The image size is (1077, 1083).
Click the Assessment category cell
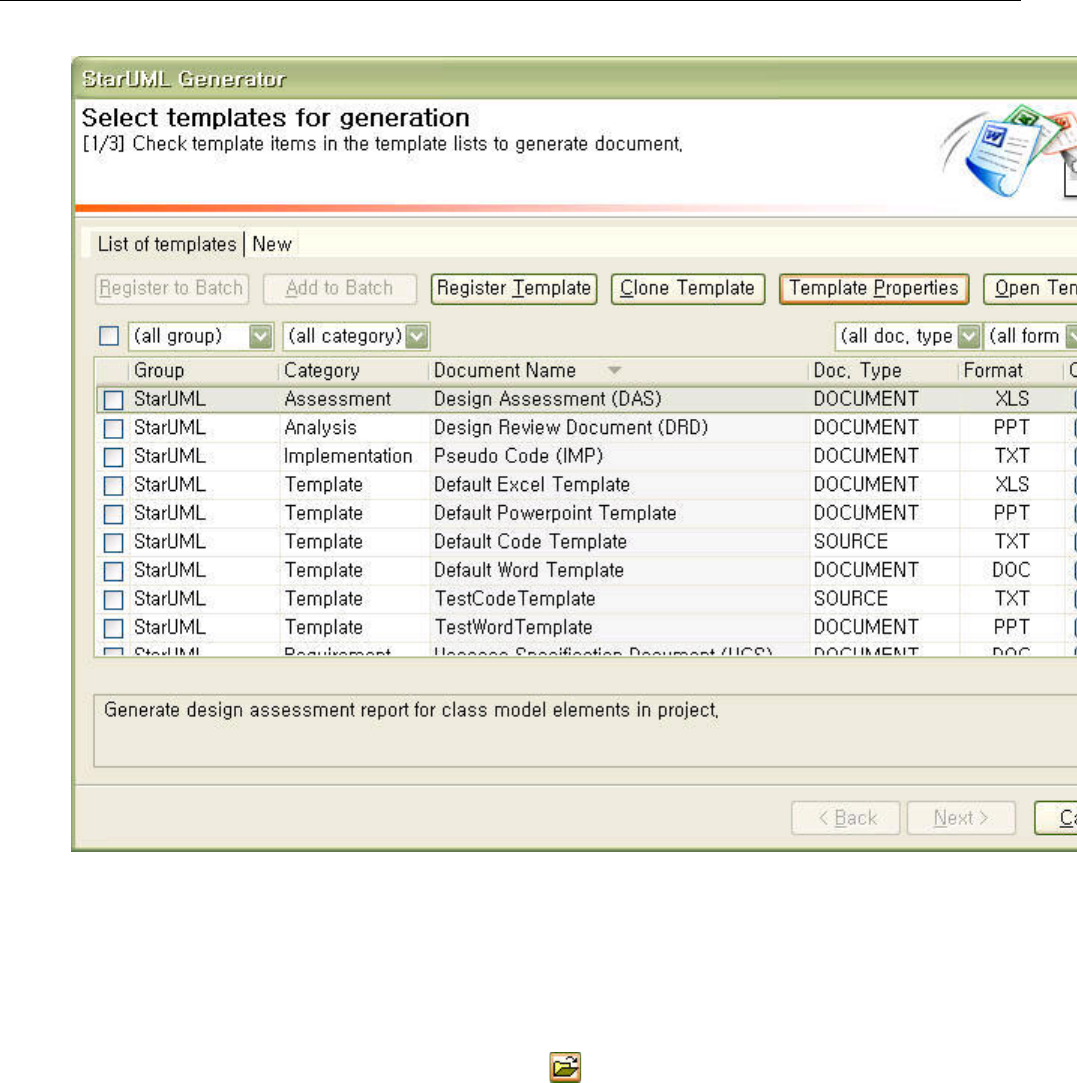click(x=337, y=399)
